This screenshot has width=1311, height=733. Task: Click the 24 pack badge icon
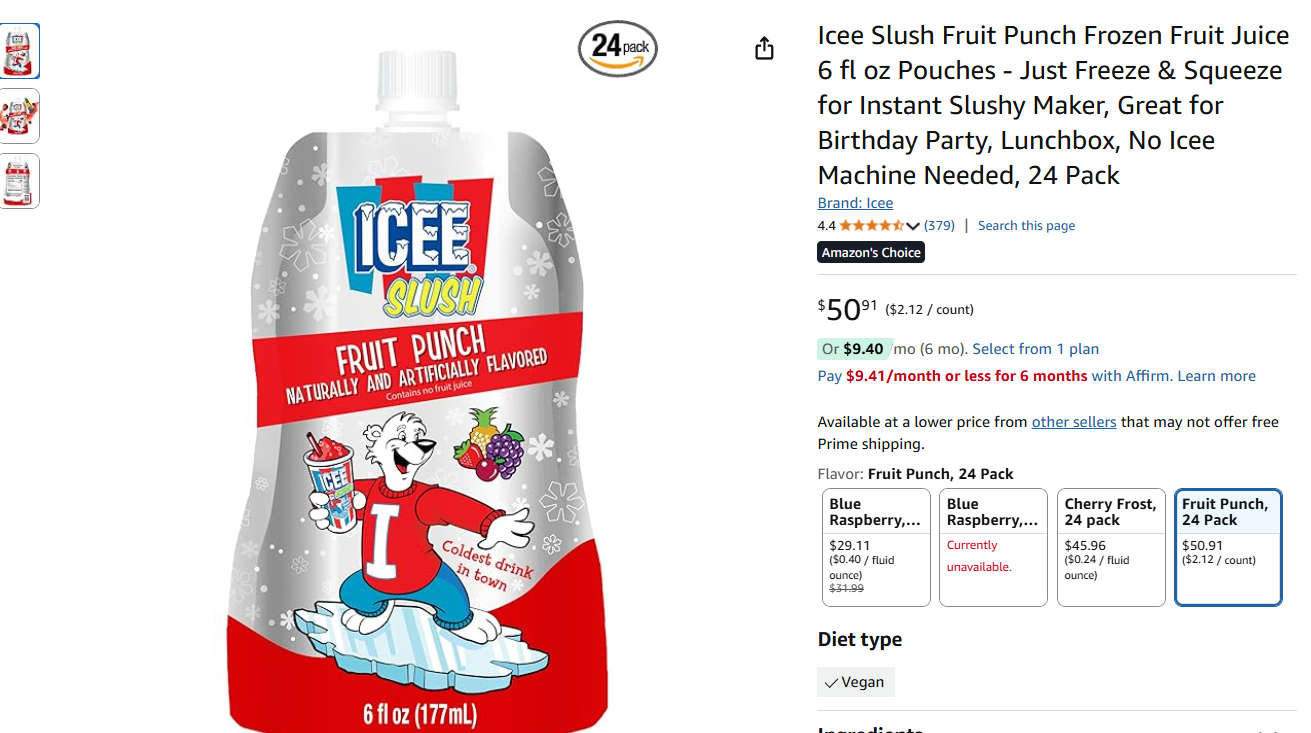click(618, 48)
